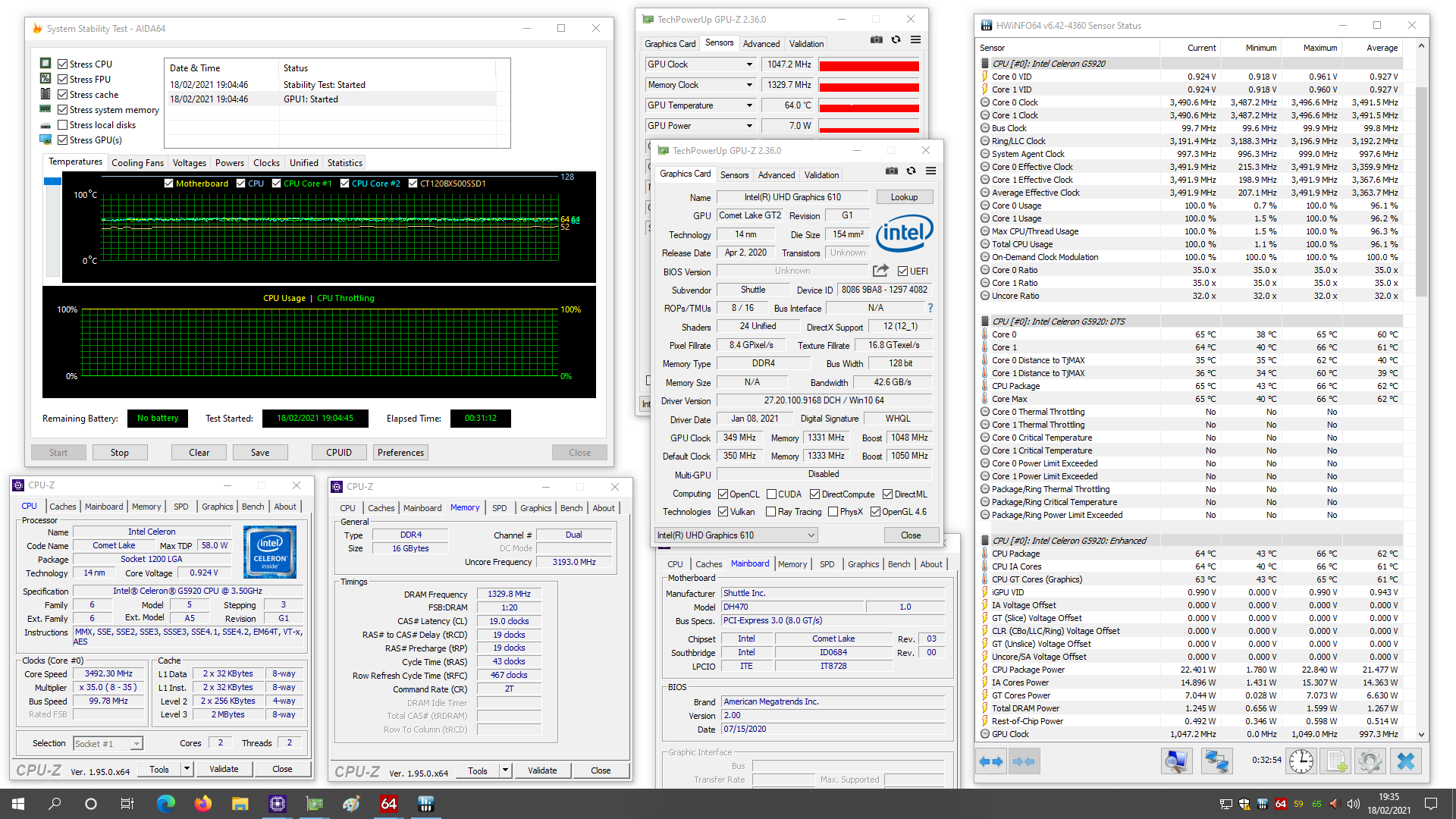Viewport: 1456px width, 819px height.
Task: Click HWiNFO collapse-columns inward arrows button
Action: 1024,761
